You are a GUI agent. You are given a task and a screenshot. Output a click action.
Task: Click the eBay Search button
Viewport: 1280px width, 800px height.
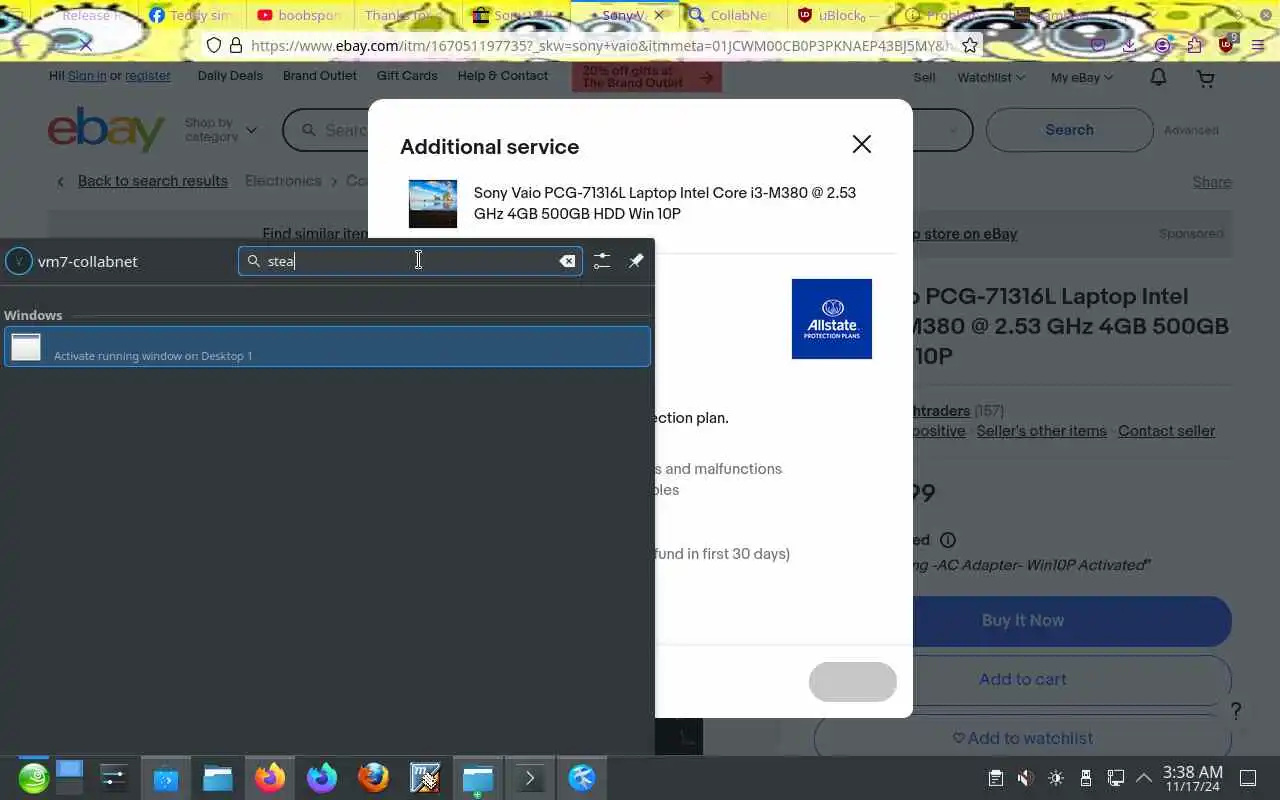coord(1069,130)
